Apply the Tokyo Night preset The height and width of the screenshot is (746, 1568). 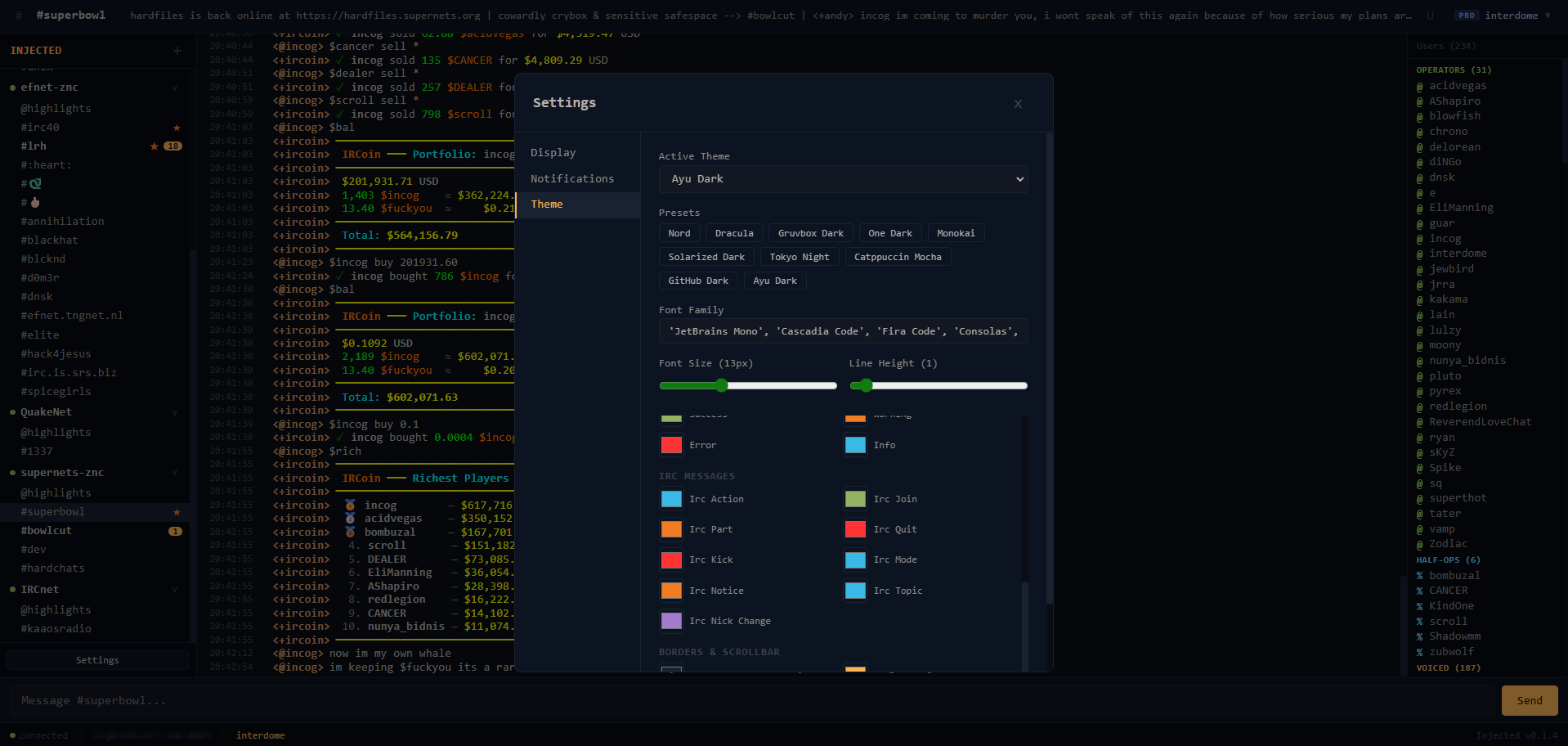point(799,257)
